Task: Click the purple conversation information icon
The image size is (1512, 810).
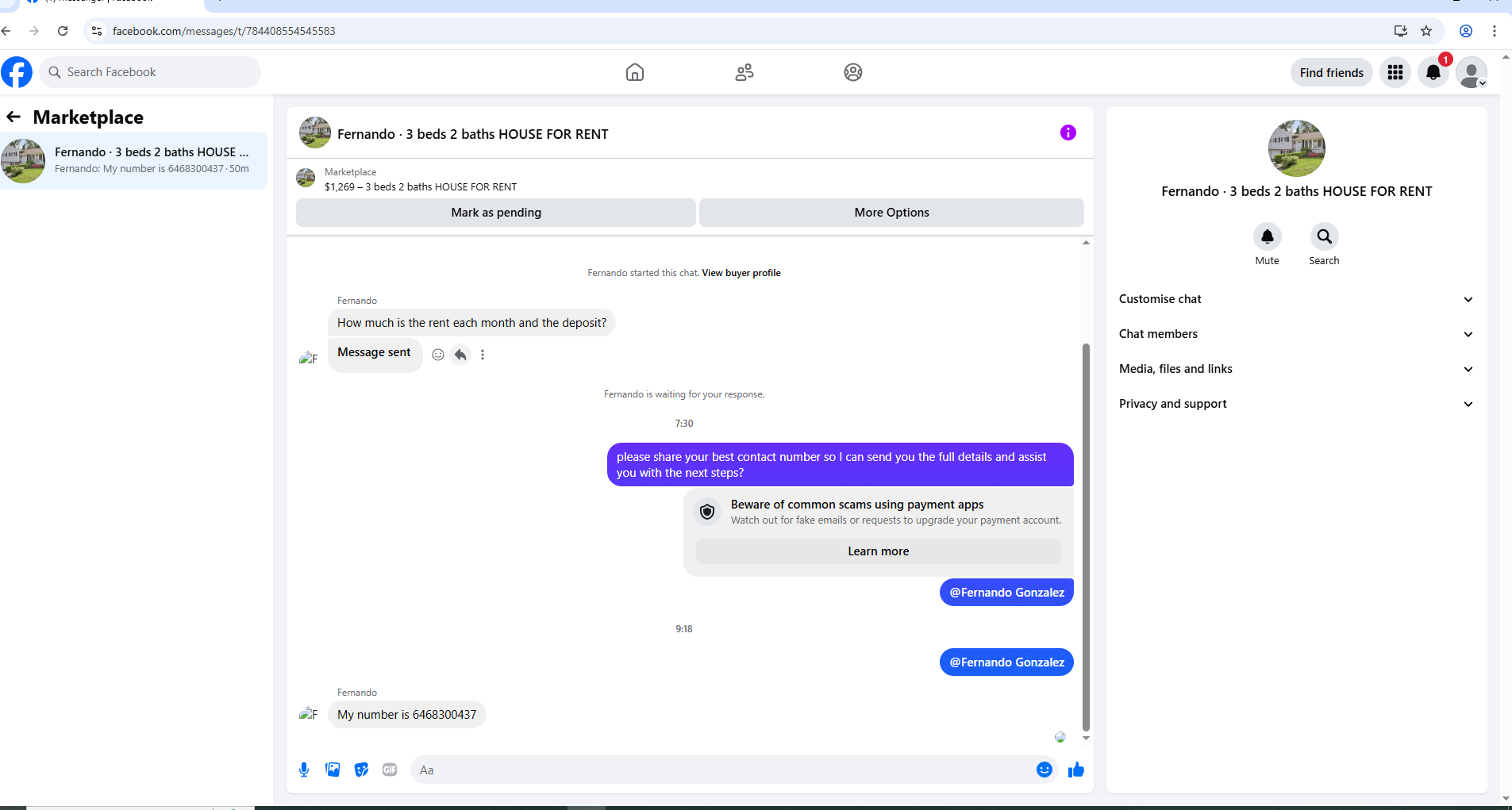Action: click(1068, 132)
